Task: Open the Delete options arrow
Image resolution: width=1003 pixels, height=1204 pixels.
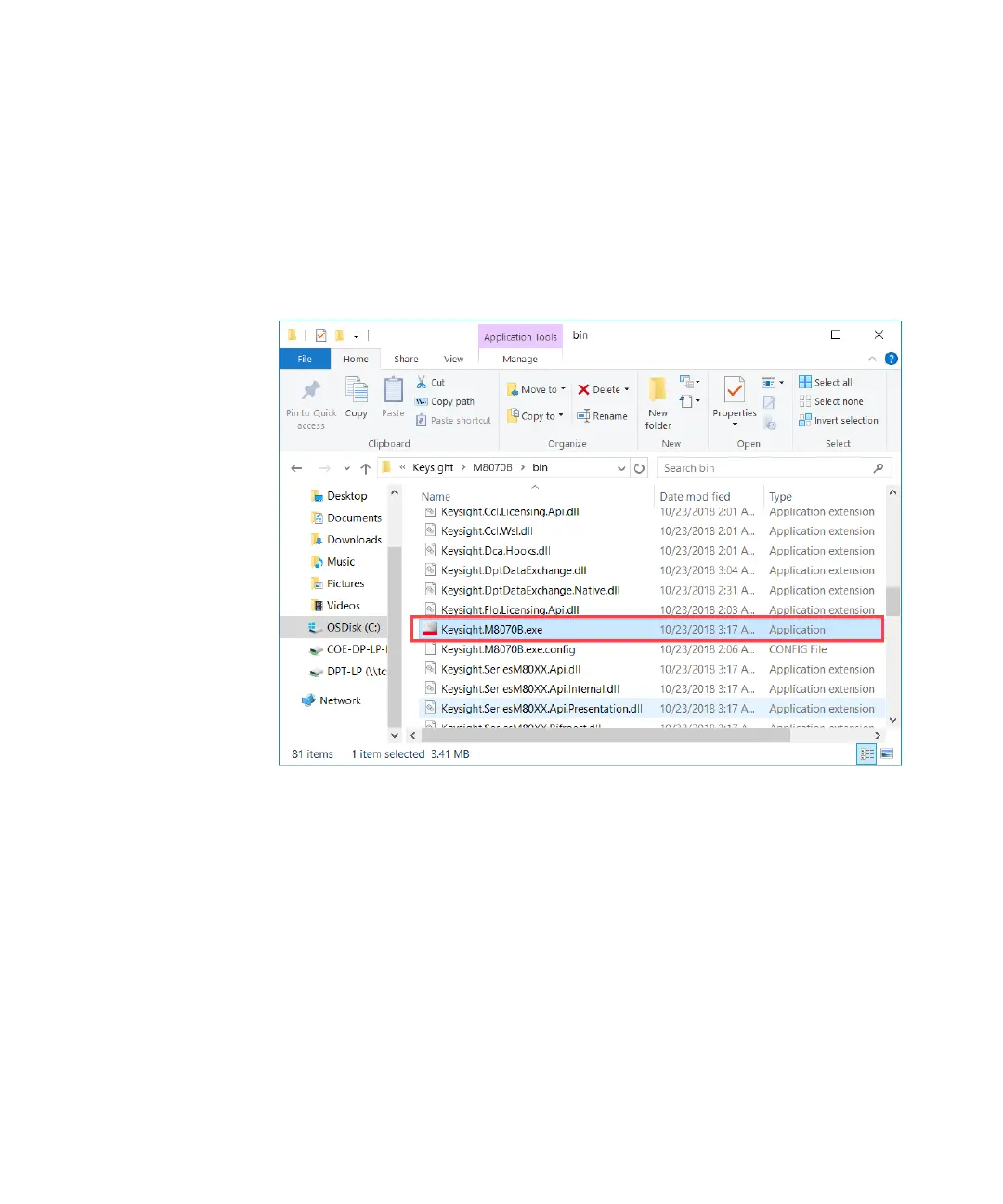Action: tap(627, 389)
